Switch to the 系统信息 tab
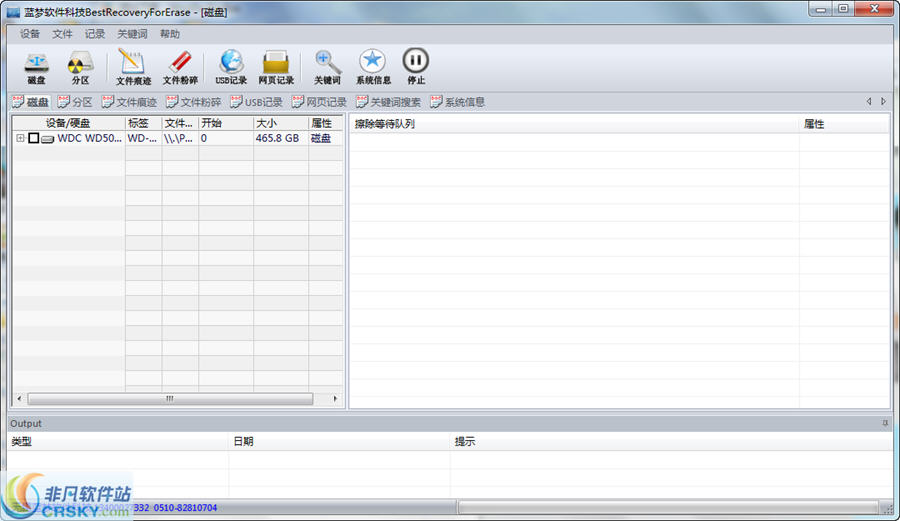The height and width of the screenshot is (521, 900). [x=457, y=102]
